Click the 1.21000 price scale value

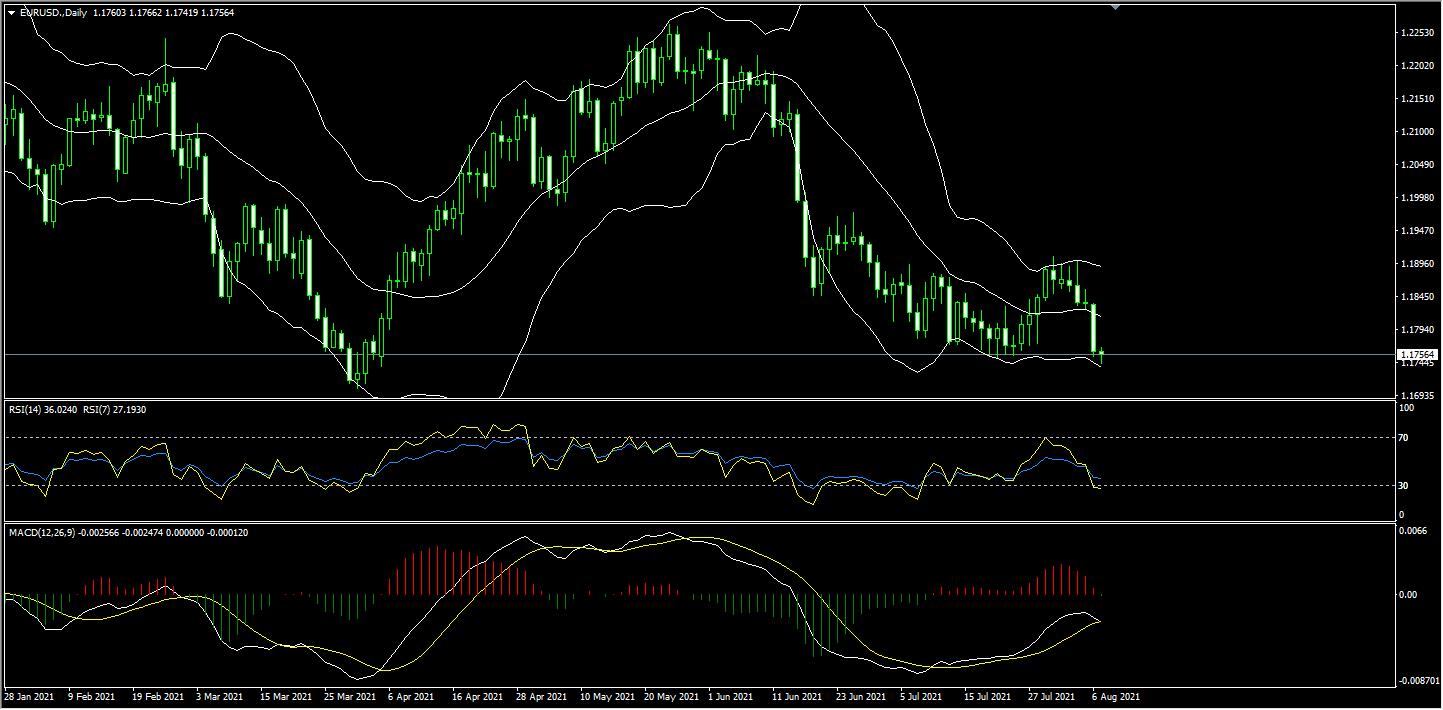click(1416, 132)
